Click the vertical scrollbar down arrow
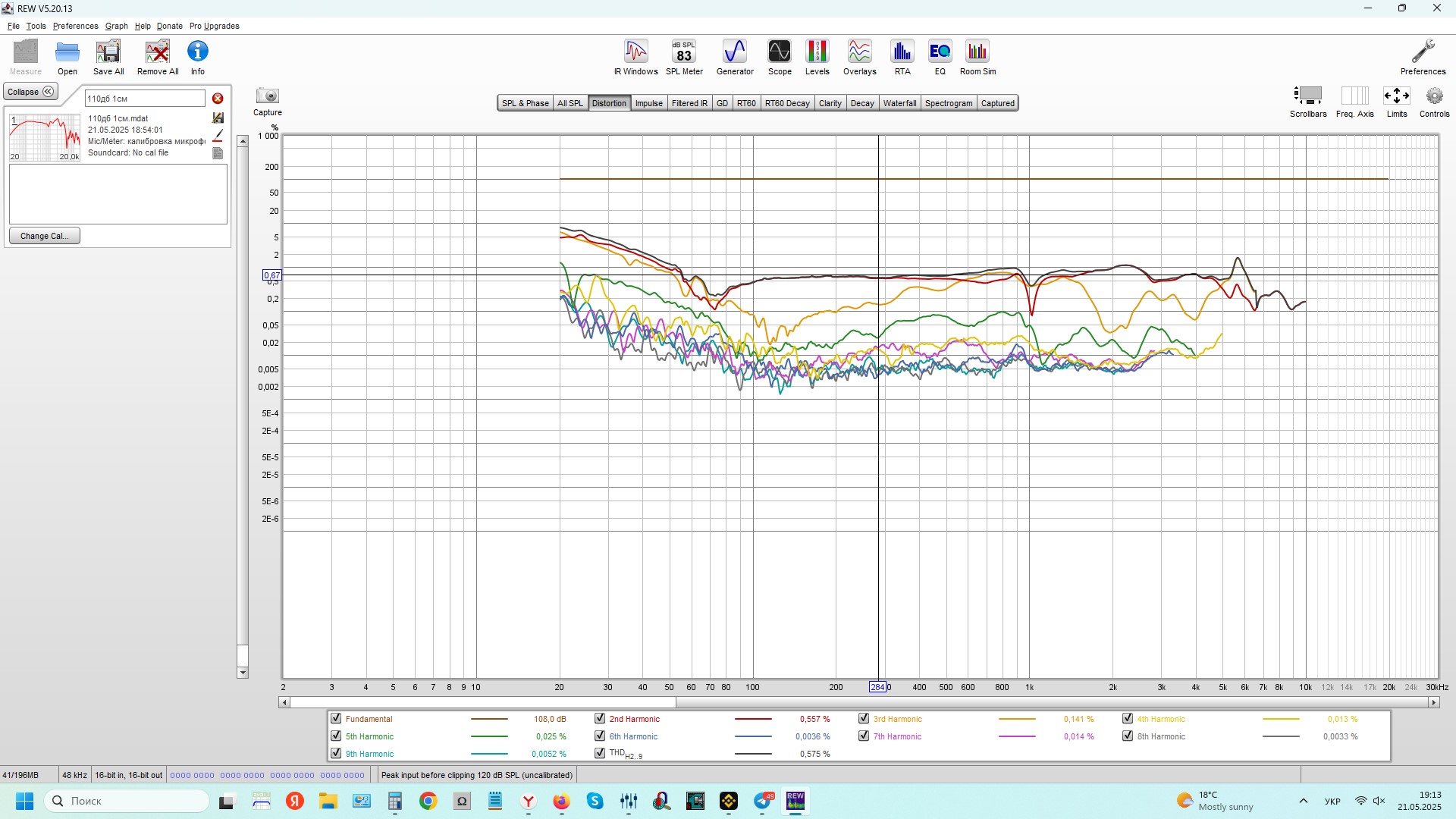 pyautogui.click(x=243, y=673)
